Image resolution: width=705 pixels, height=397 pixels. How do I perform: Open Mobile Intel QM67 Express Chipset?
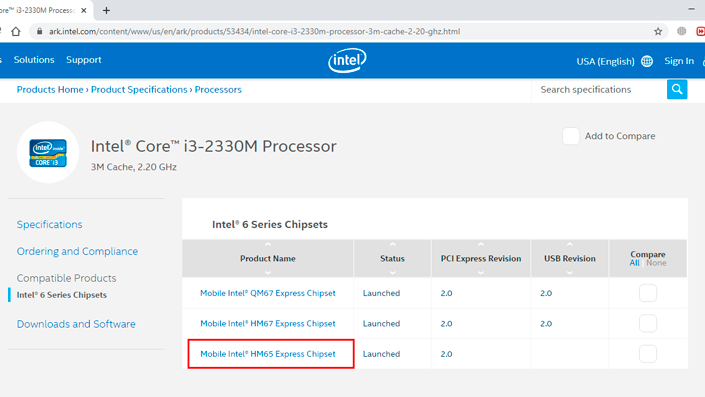pos(268,293)
